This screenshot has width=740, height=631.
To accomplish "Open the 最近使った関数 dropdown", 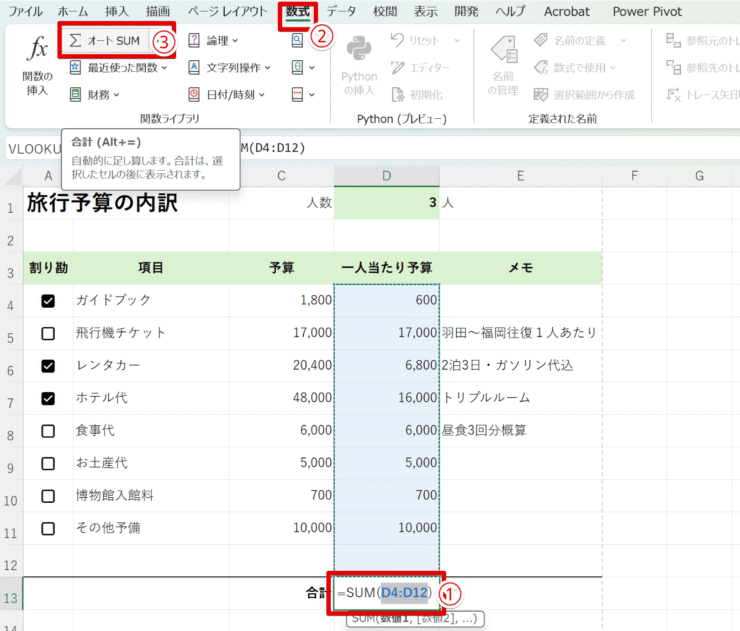I will coord(118,68).
